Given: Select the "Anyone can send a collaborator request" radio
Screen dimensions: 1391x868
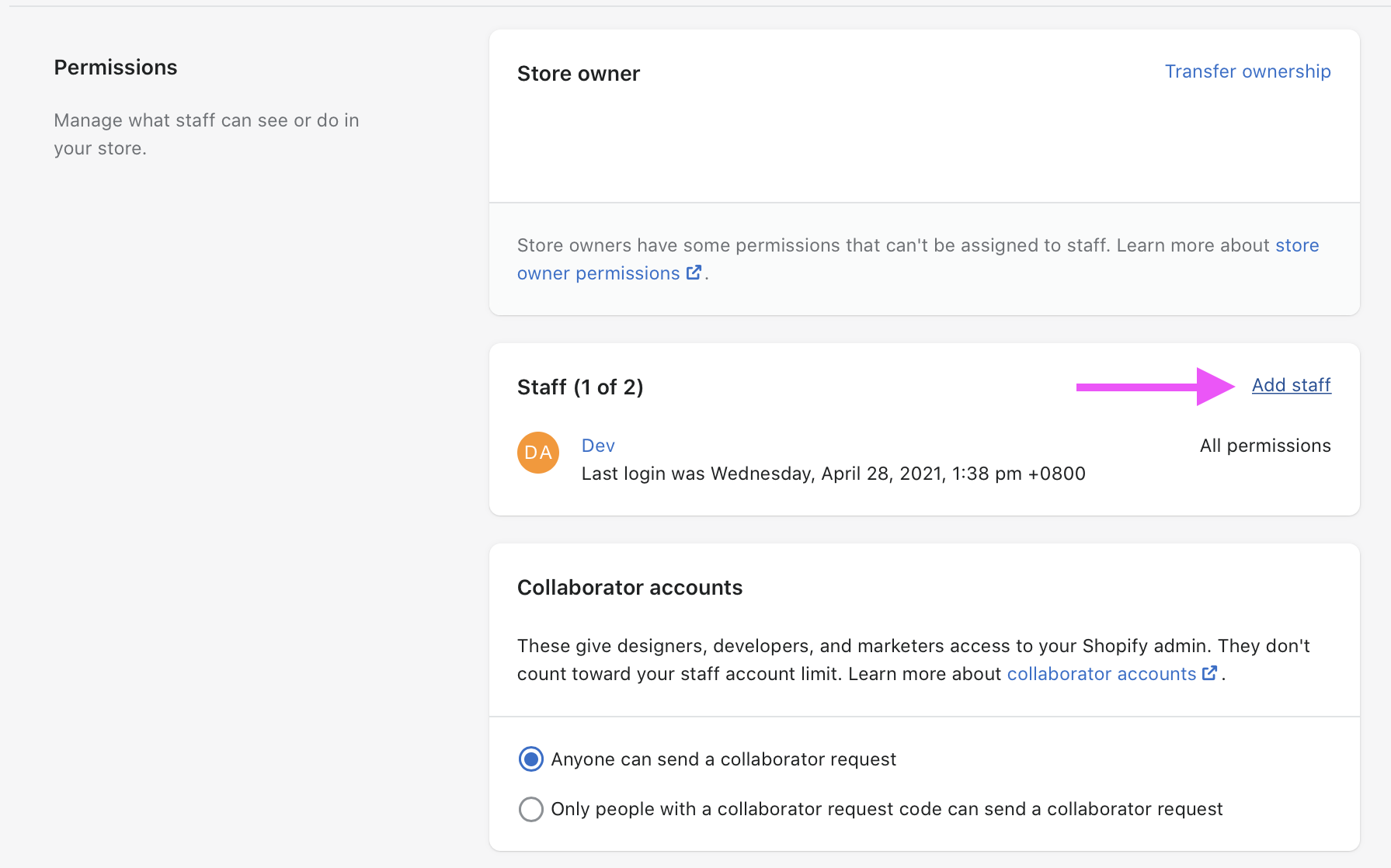Looking at the screenshot, I should pos(531,759).
